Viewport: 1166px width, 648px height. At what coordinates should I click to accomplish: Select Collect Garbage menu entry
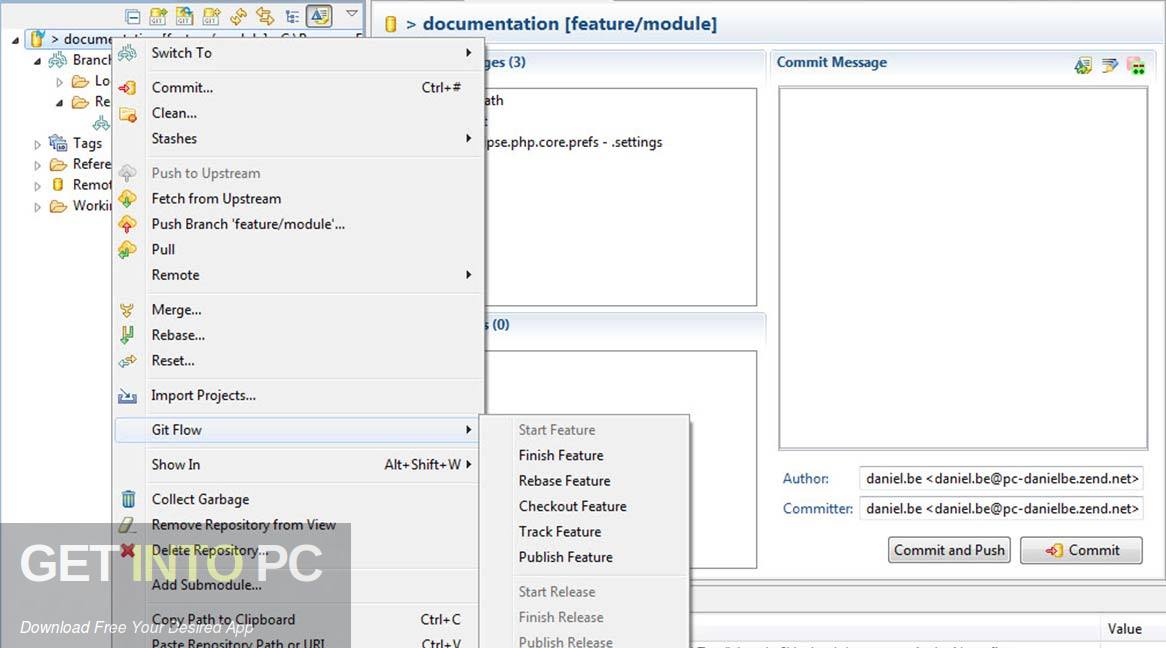(295, 499)
